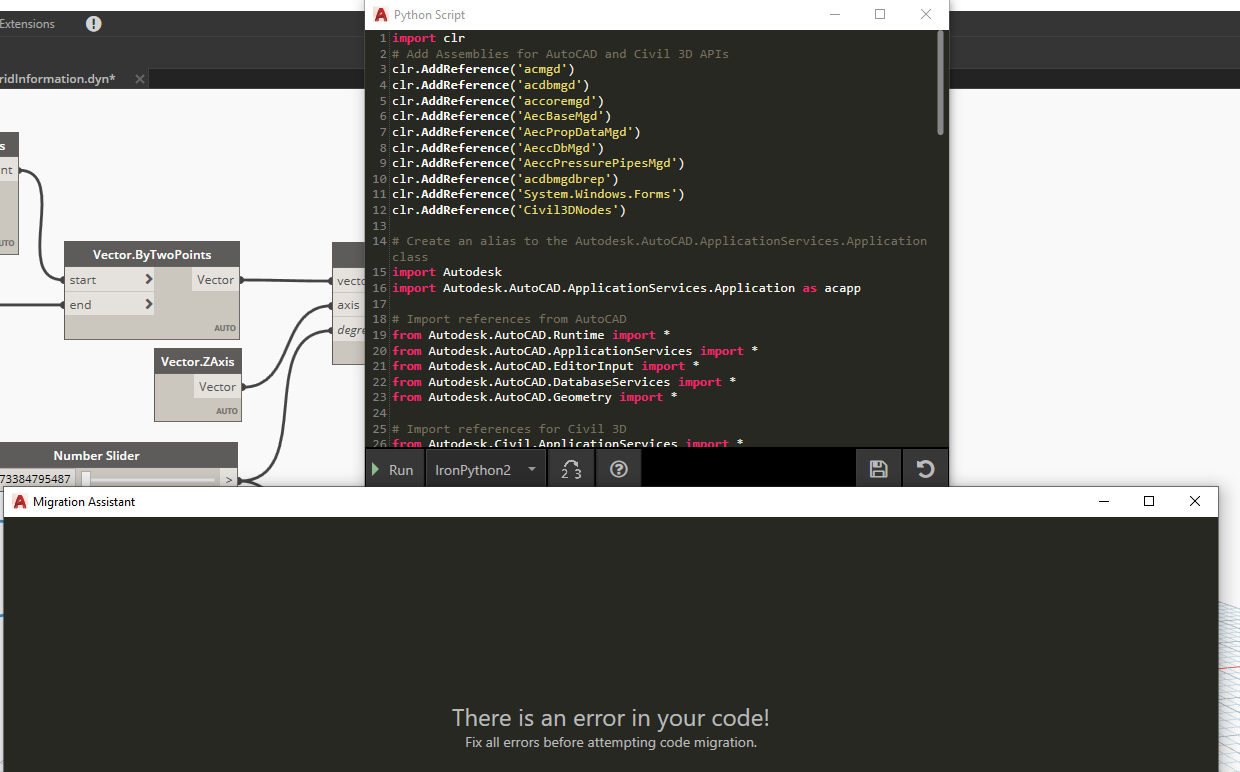1240x772 pixels.
Task: Minimize the Python Script window
Action: tap(834, 14)
